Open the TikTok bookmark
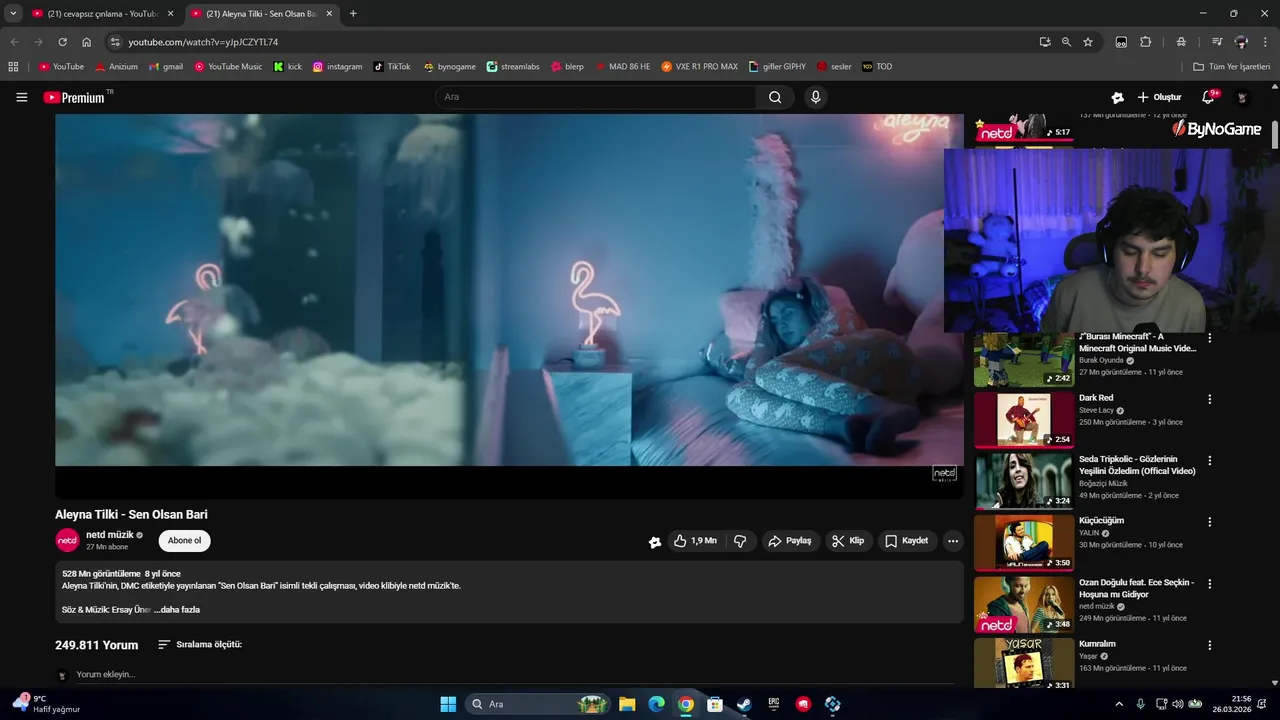 coord(392,67)
